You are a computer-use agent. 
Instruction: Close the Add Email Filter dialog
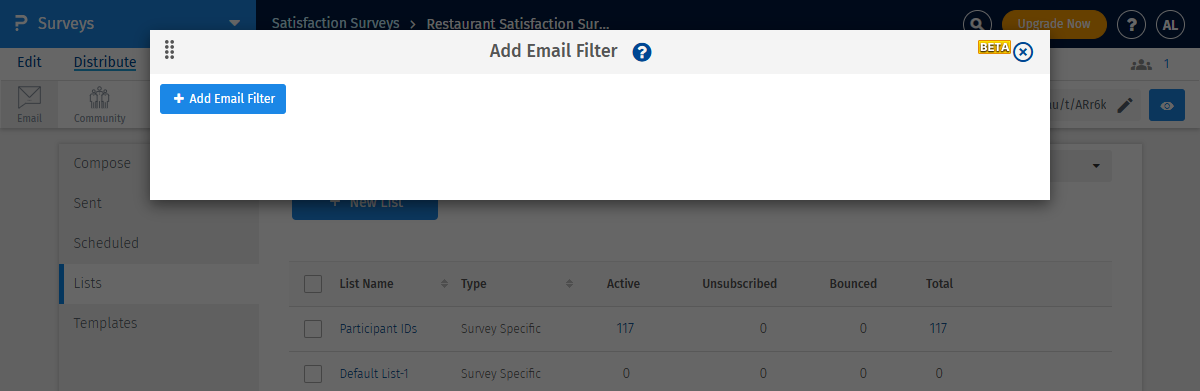click(1022, 52)
